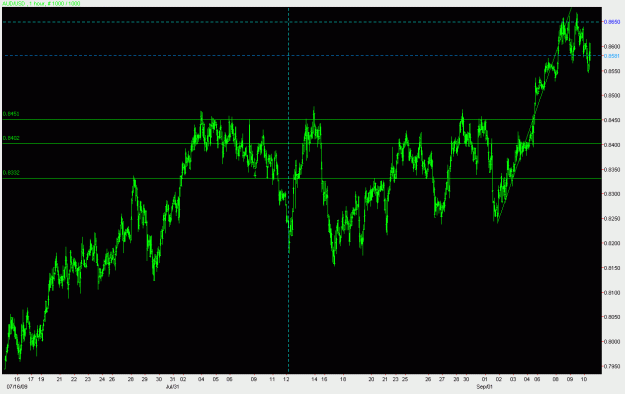Click the day 17 time axis label

pos(31,379)
